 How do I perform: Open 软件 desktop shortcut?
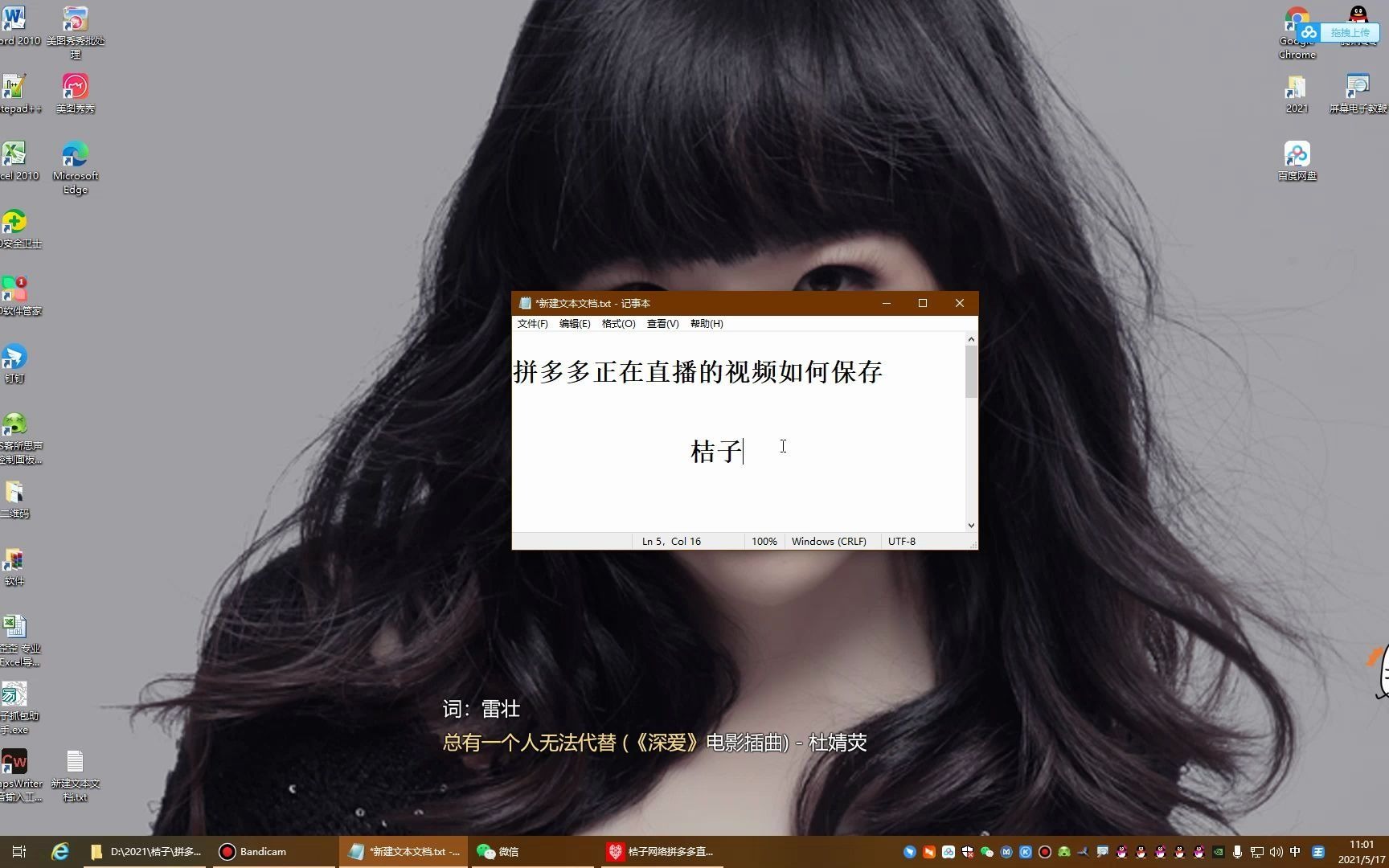[14, 566]
